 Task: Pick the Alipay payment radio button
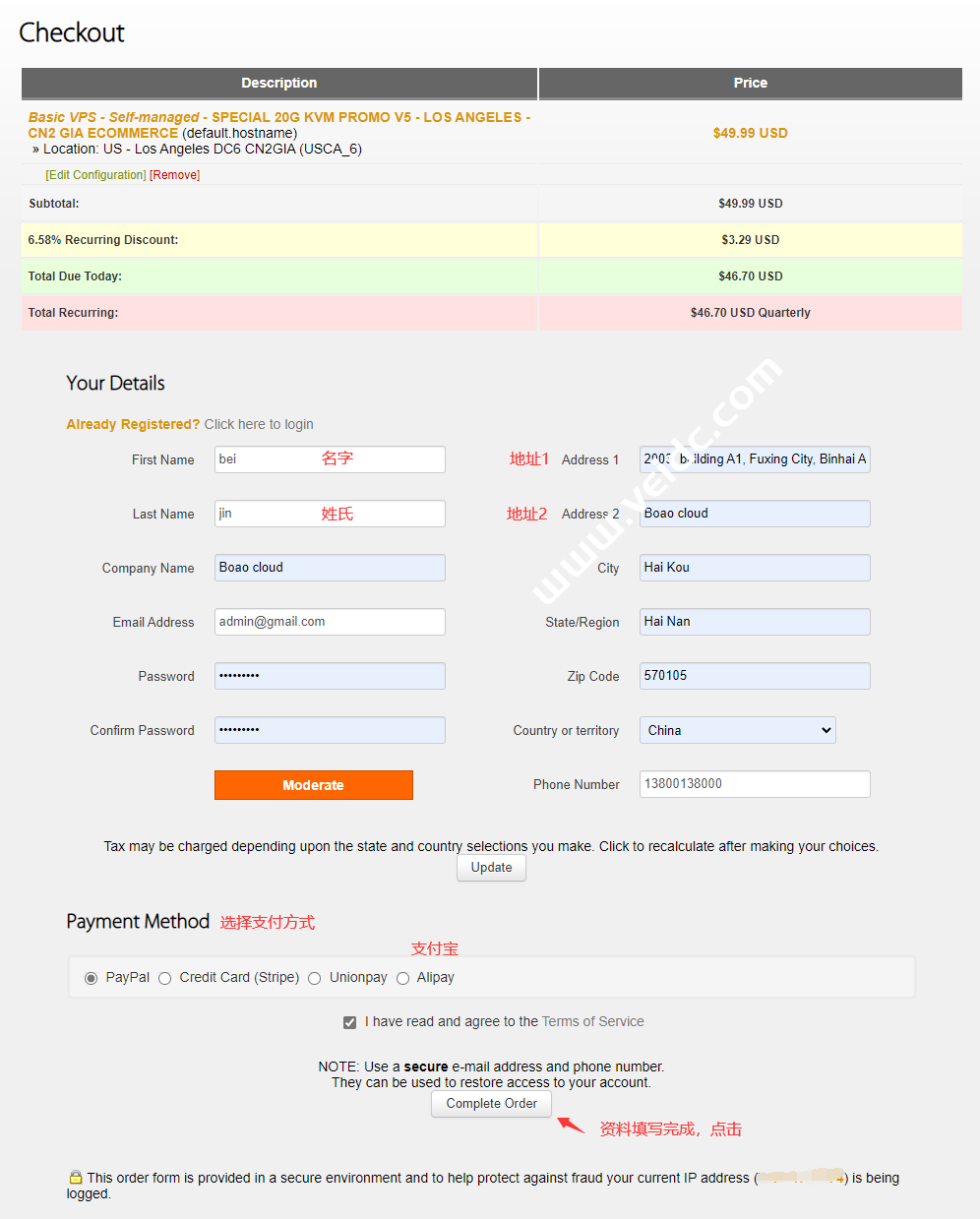402,978
